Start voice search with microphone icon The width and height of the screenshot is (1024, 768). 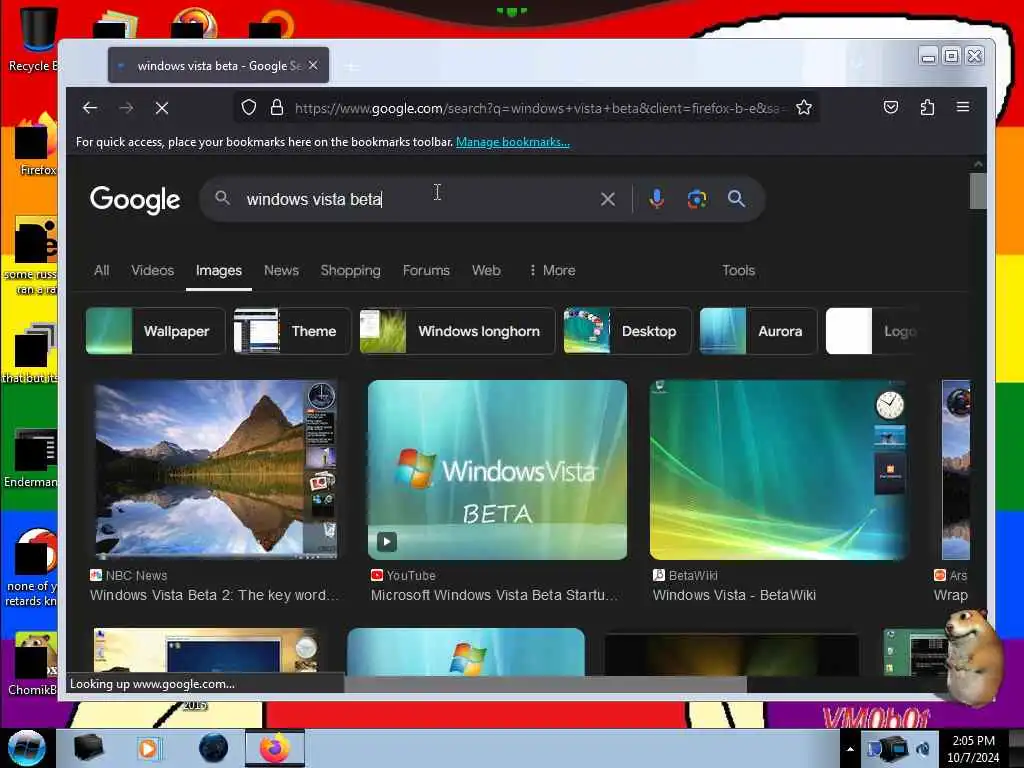pos(657,199)
